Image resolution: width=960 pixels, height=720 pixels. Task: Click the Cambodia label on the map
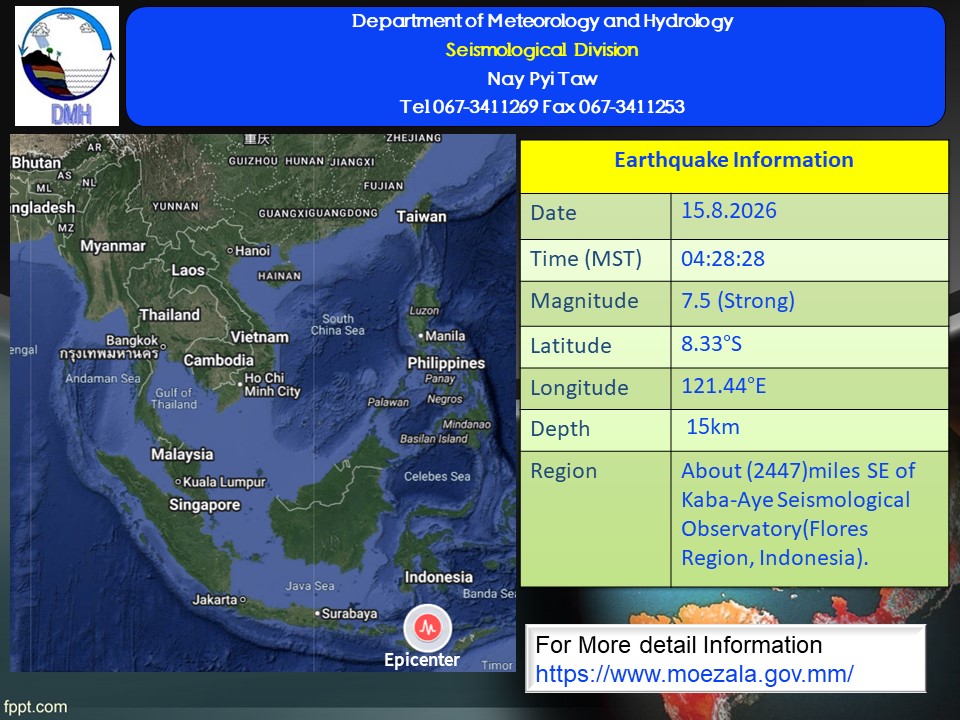219,361
